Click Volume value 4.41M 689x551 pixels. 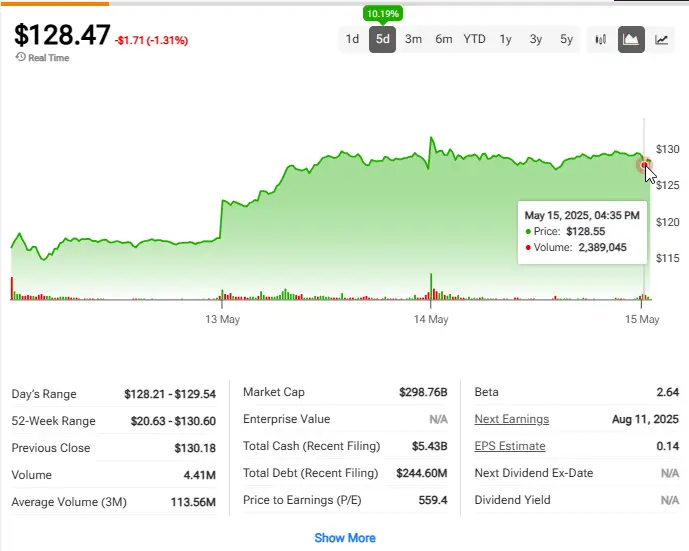(199, 475)
